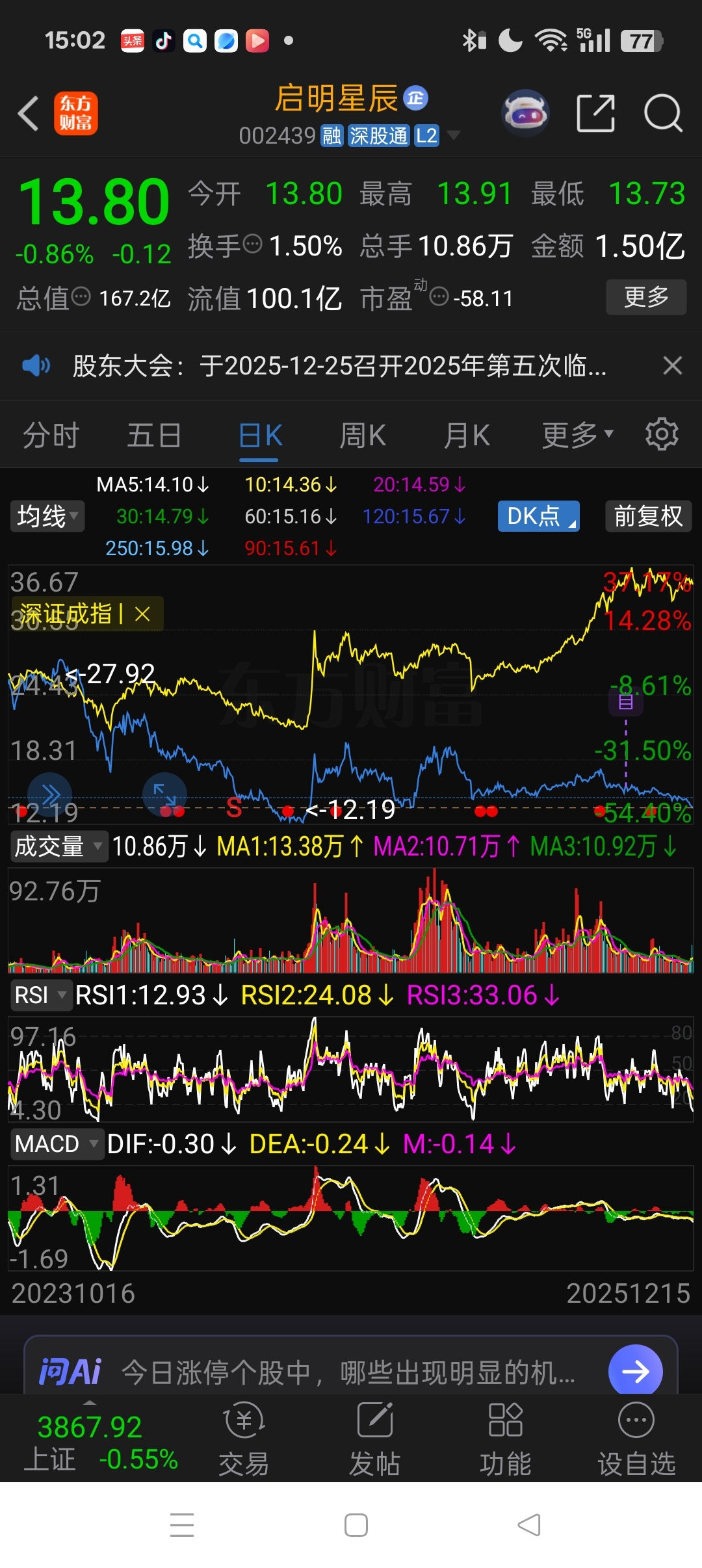Tap Android recent-apps menu button

(182, 1524)
